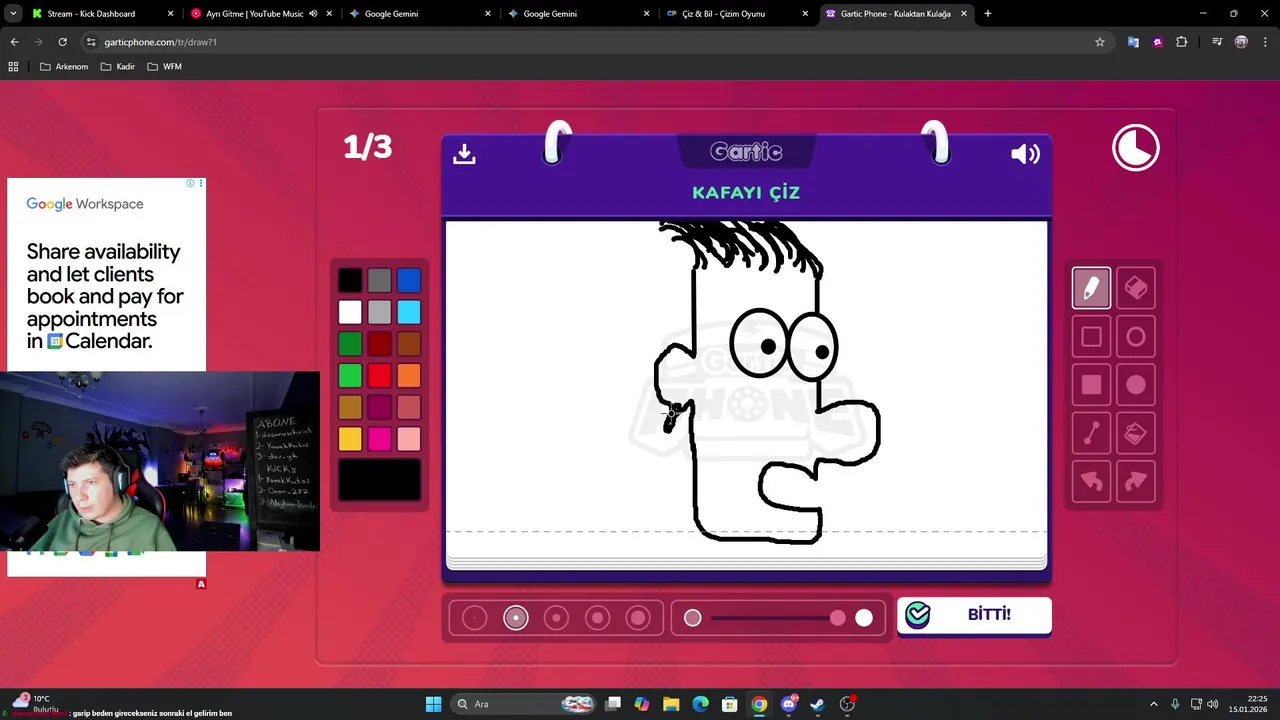Screen dimensions: 1280x720
Task: Open the Chrome profile avatar
Action: click(x=1241, y=42)
